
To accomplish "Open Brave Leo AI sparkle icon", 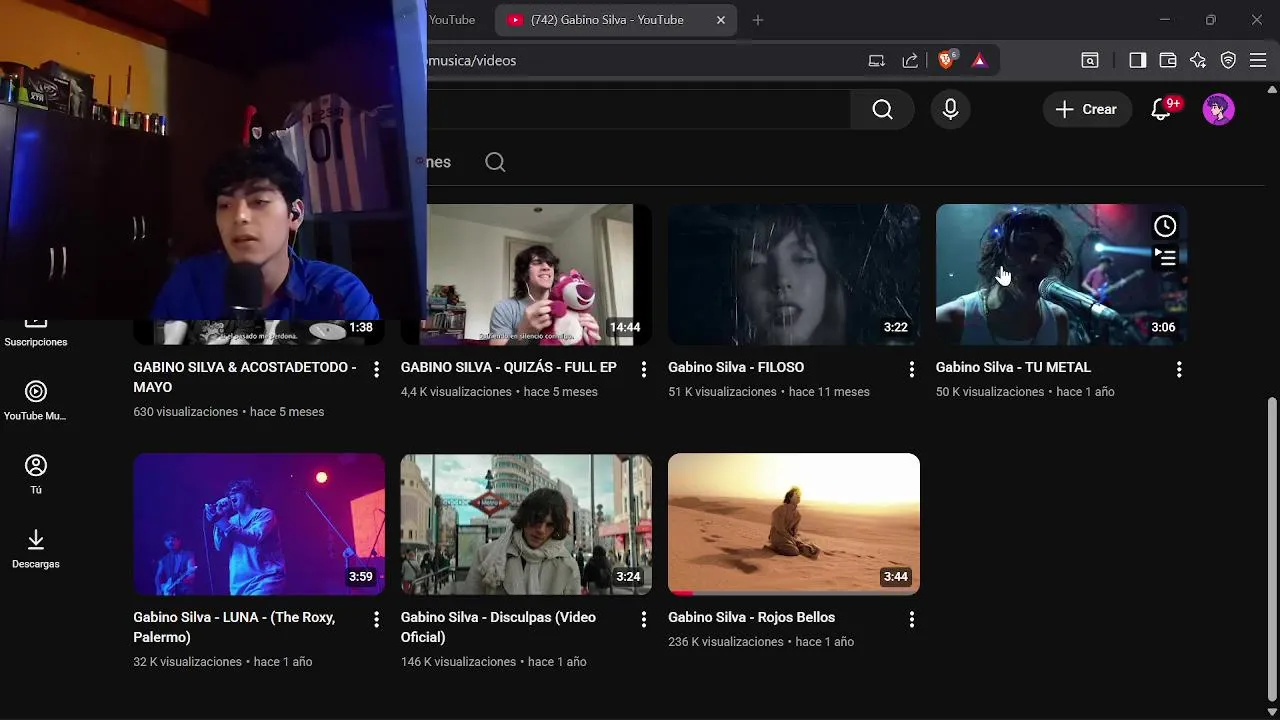I will point(1198,61).
